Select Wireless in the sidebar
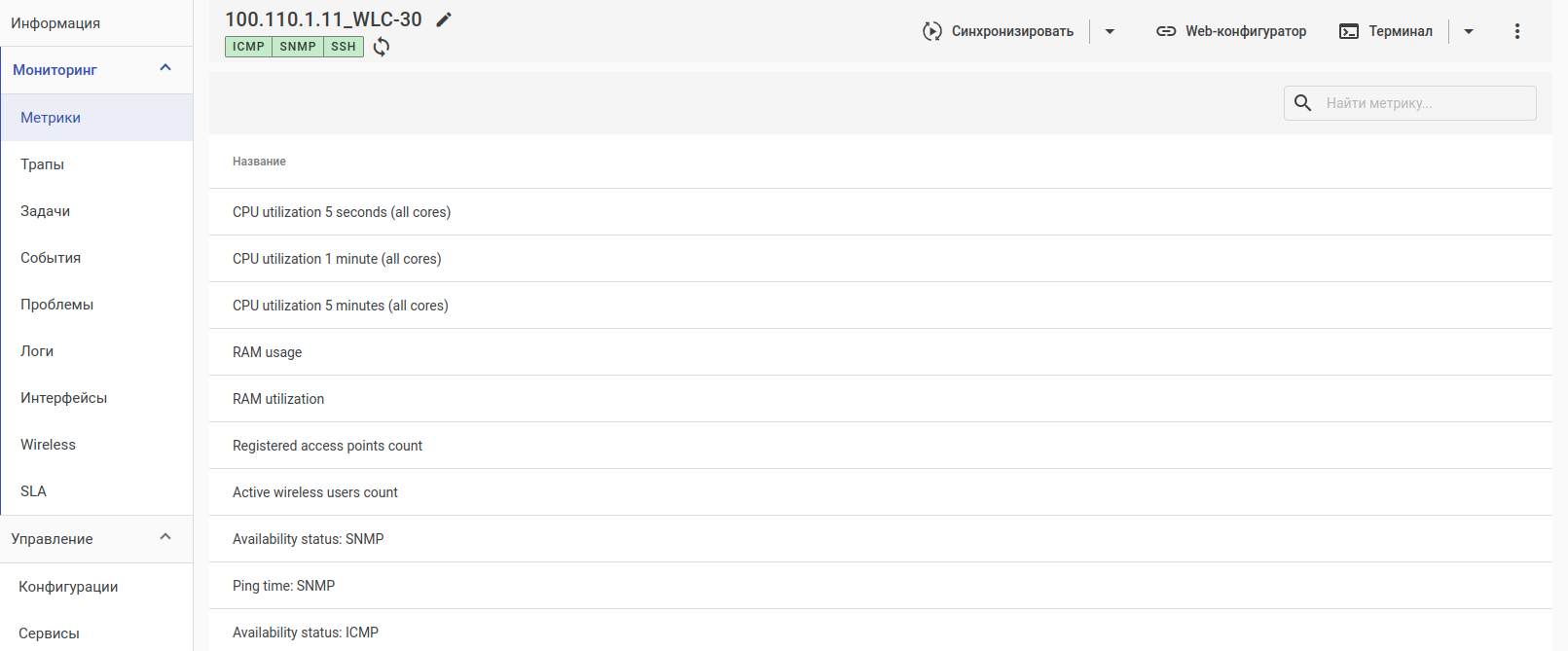This screenshot has height=651, width=1568. (48, 445)
